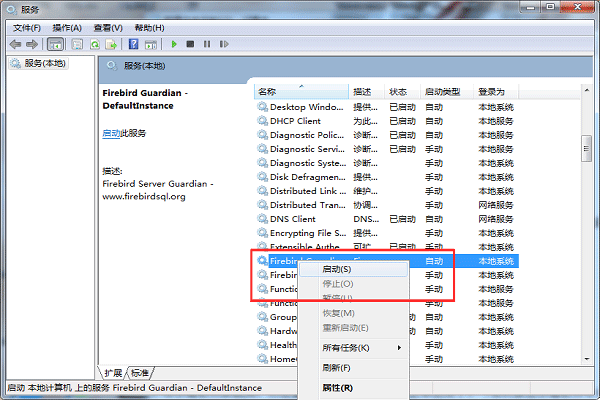600x400 pixels.
Task: Click the Stop Service square toolbar icon
Action: 190,45
